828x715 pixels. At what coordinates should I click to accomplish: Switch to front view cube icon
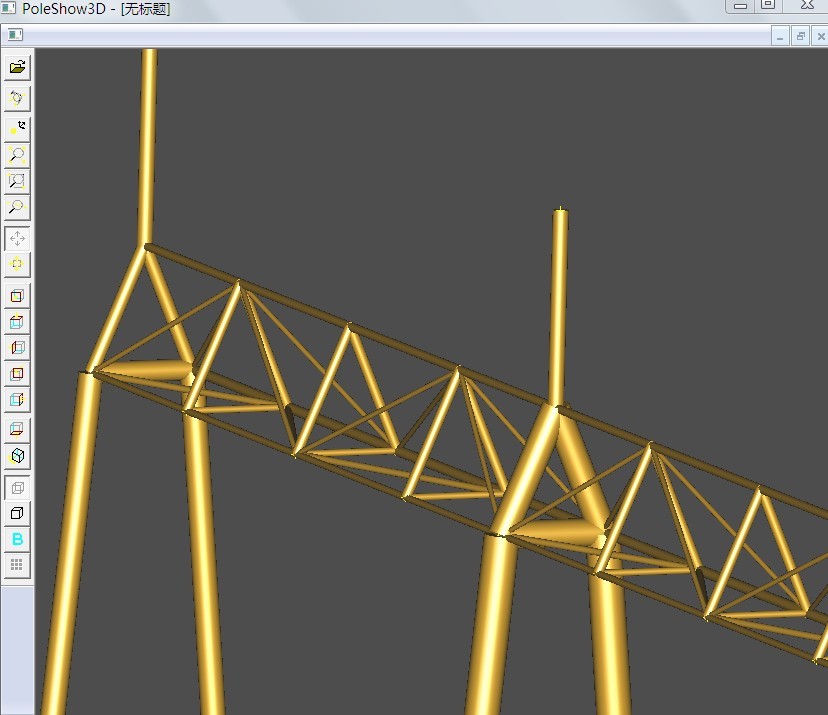pyautogui.click(x=17, y=296)
